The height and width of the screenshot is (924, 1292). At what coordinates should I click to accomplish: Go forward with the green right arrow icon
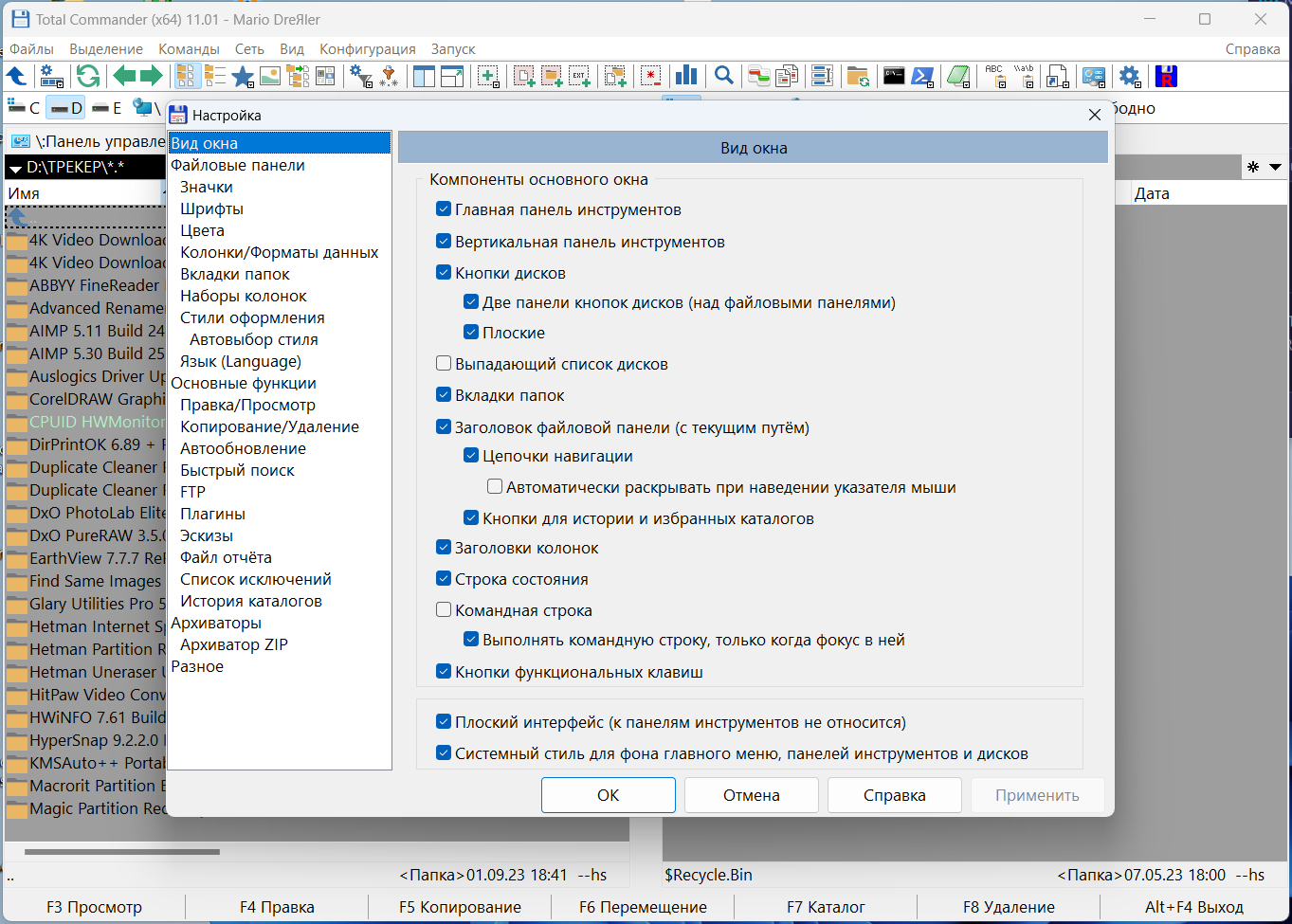click(152, 76)
